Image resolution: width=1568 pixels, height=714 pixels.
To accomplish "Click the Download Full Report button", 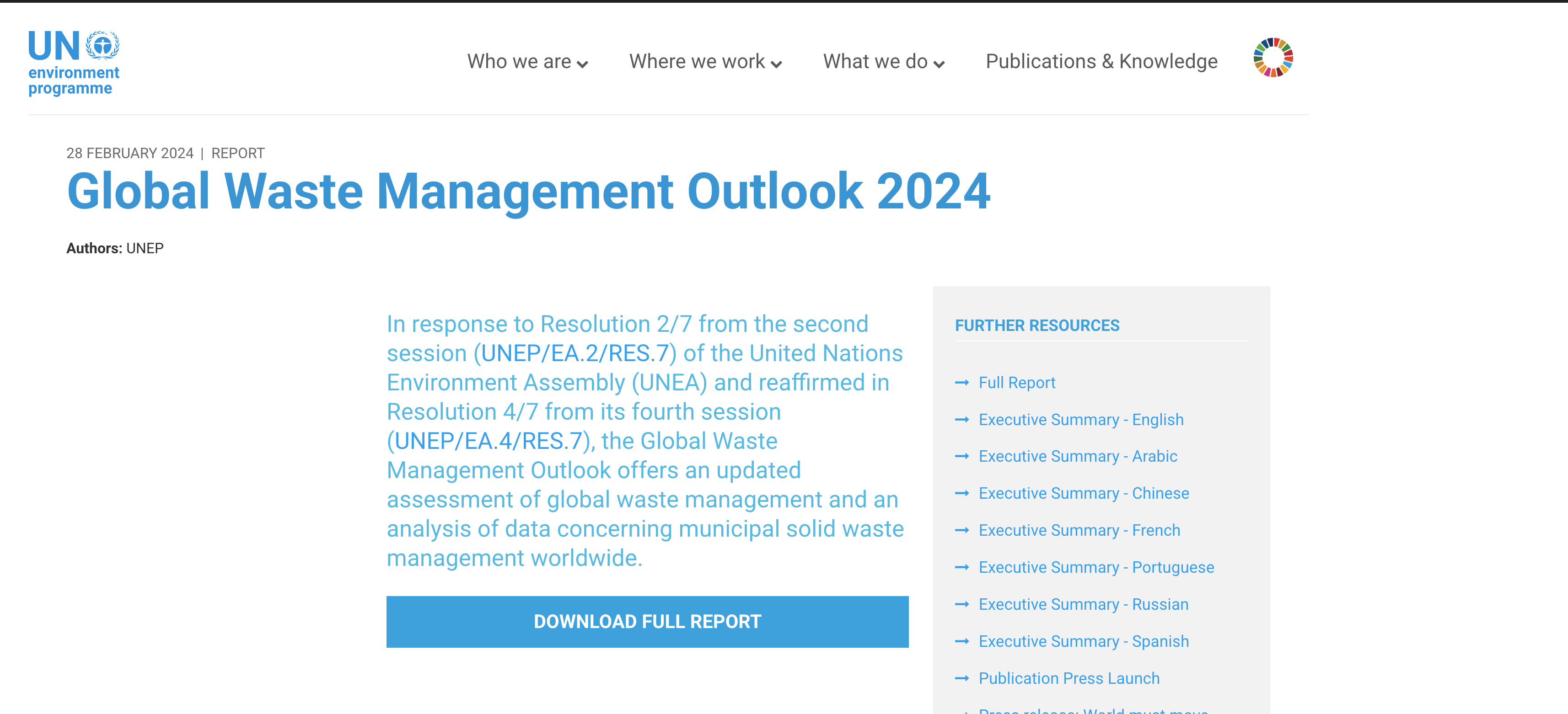I will 648,622.
